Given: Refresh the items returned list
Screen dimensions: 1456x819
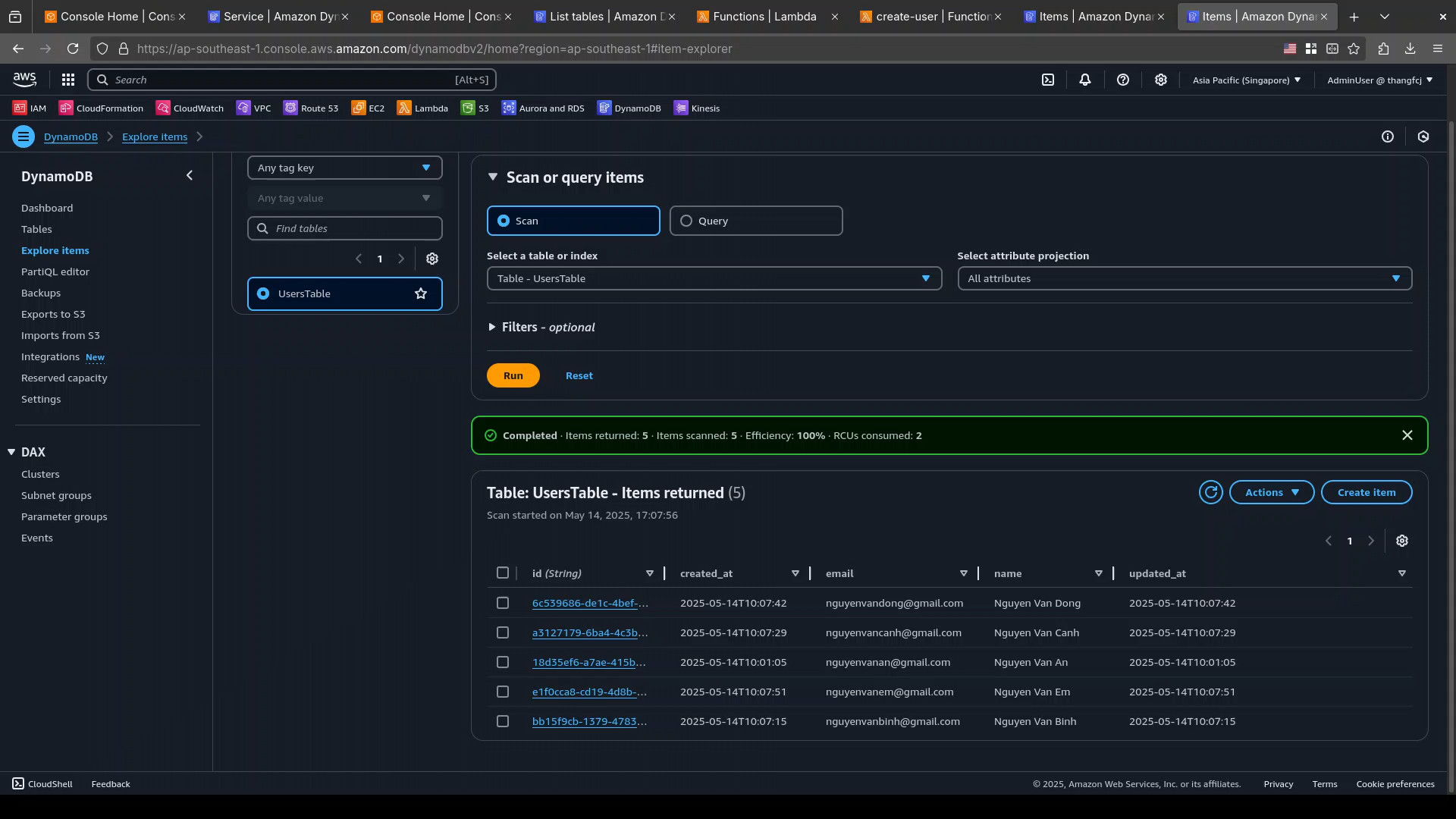Looking at the screenshot, I should pyautogui.click(x=1211, y=492).
